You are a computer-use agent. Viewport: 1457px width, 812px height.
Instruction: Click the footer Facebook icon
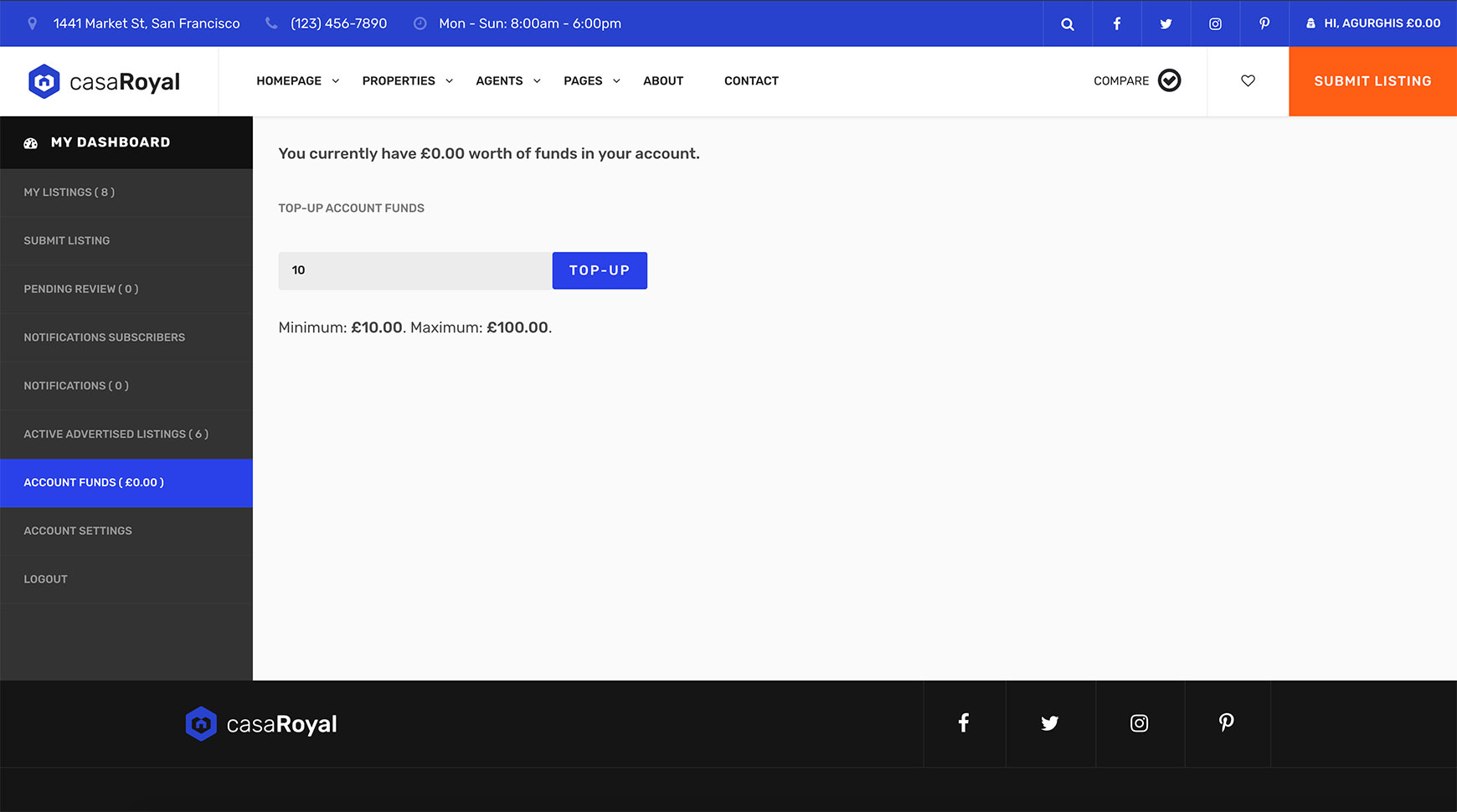pos(964,723)
